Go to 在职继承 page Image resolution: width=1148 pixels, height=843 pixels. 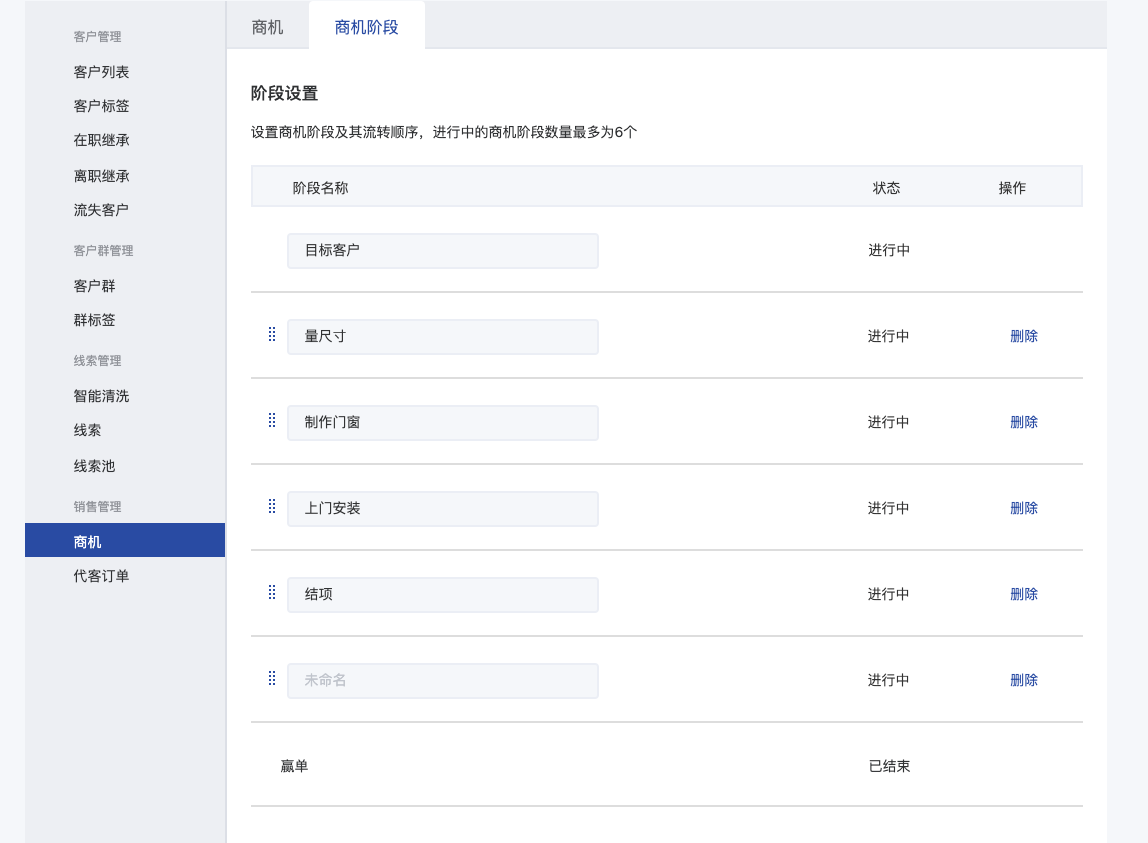point(101,140)
